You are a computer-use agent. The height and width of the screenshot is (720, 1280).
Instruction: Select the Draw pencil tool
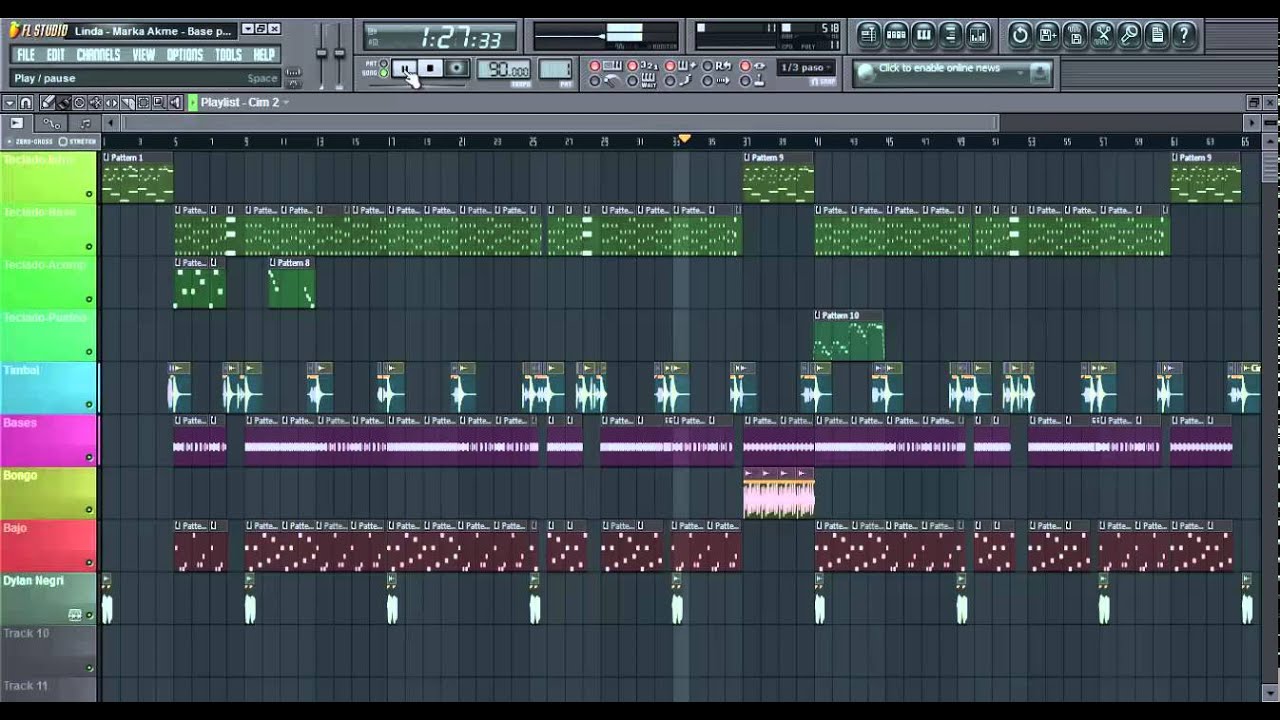47,102
